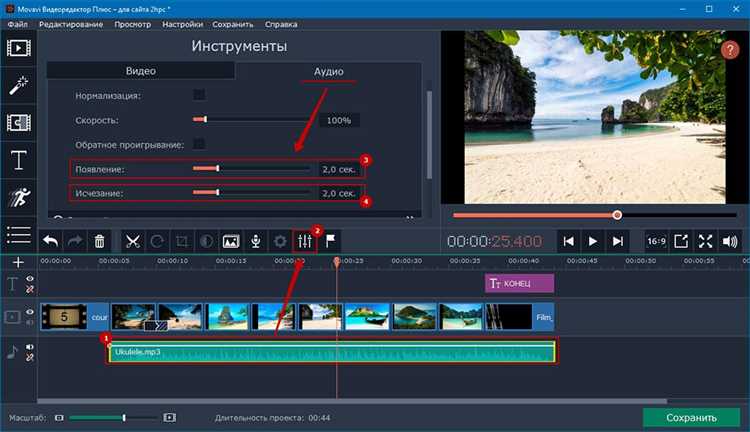Click the preview playback progress bar
This screenshot has width=750, height=432.
[x=595, y=215]
